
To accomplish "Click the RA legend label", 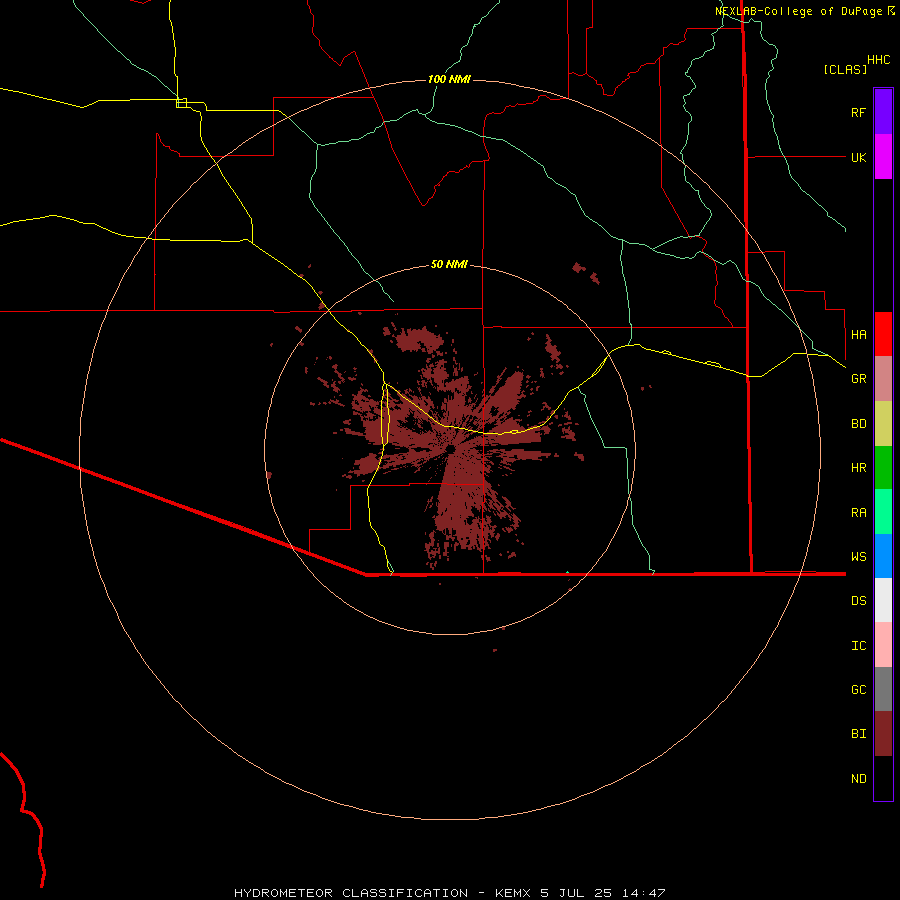I will click(x=858, y=513).
